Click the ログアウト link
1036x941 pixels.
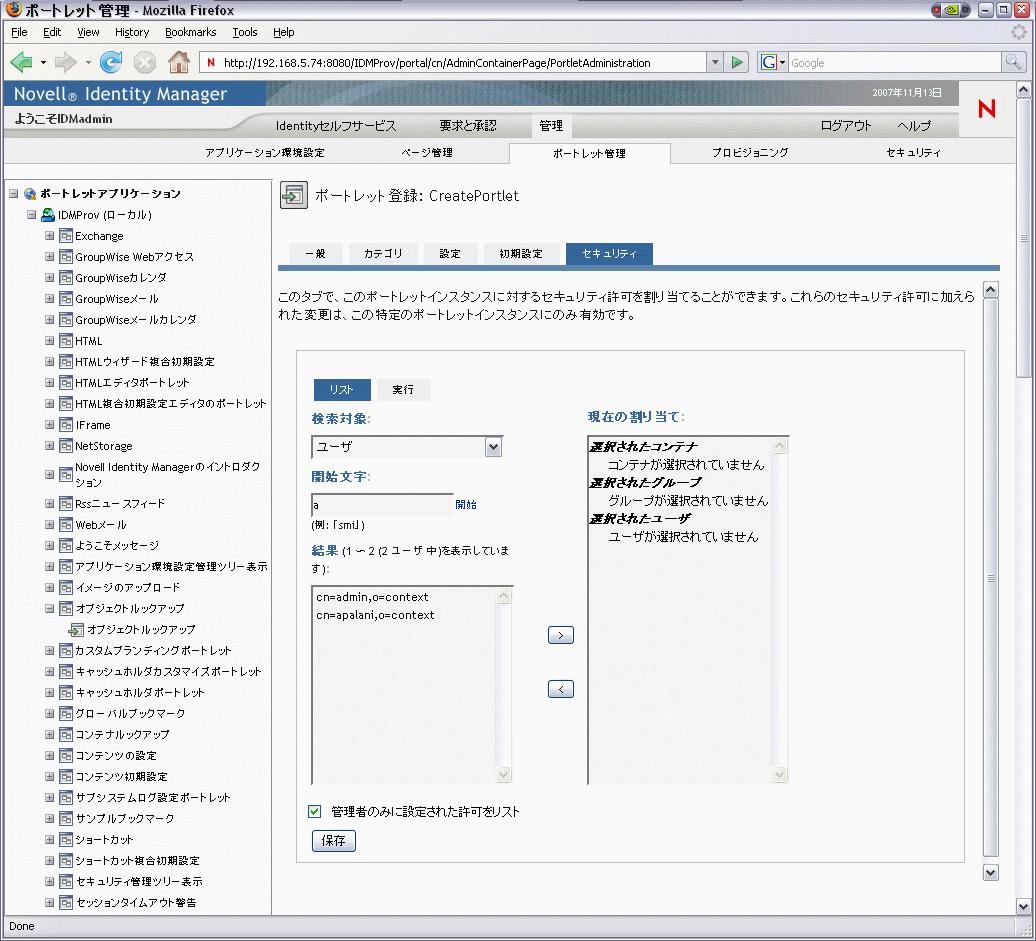click(846, 126)
